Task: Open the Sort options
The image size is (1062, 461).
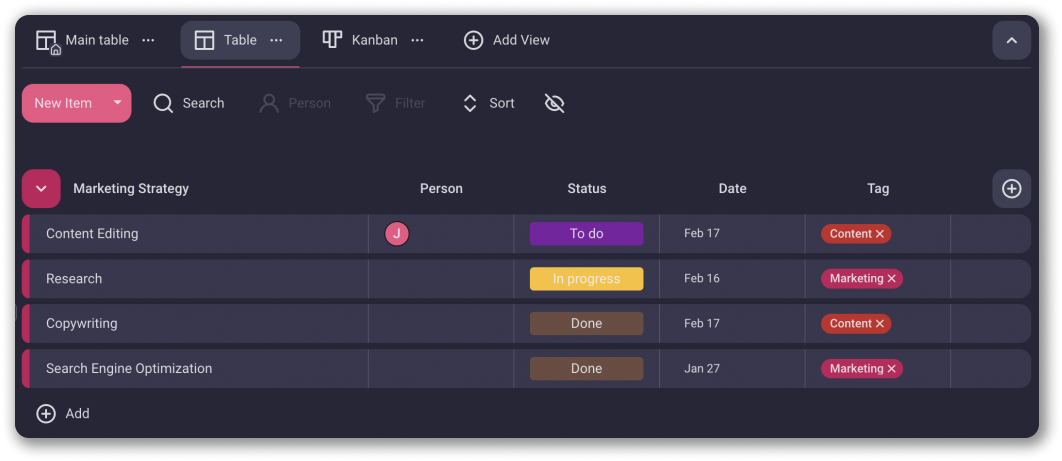Action: [488, 103]
